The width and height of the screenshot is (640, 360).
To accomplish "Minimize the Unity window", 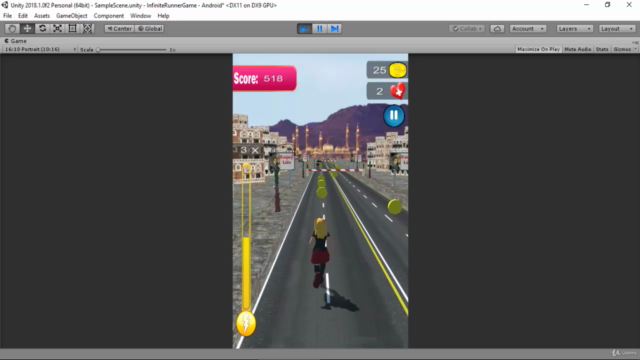I will pyautogui.click(x=587, y=5).
